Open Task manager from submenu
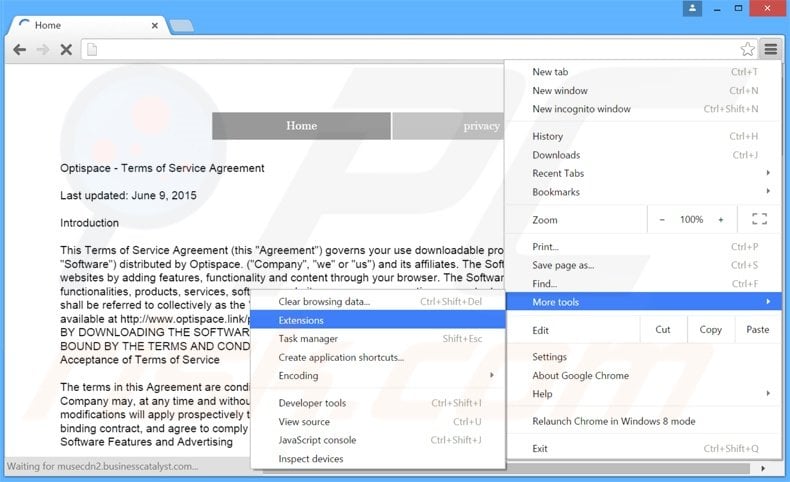This screenshot has width=790, height=482. tap(378, 338)
